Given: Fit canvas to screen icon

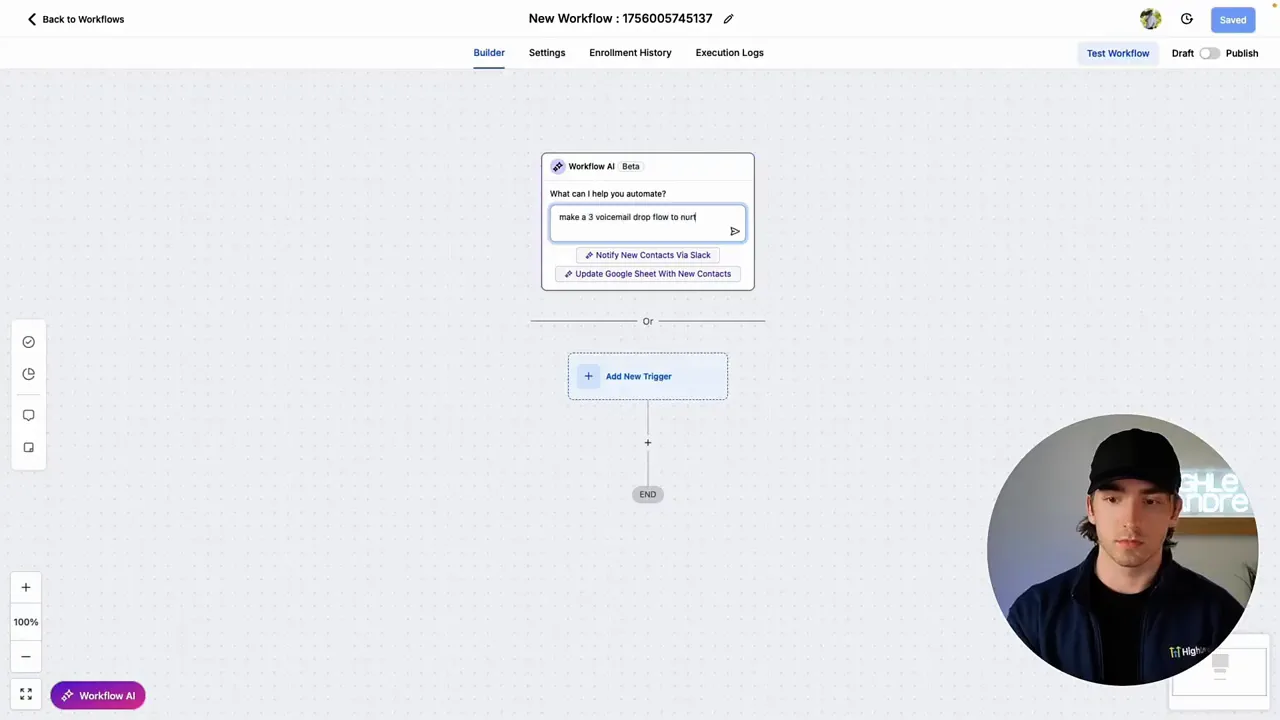Looking at the screenshot, I should tap(26, 694).
